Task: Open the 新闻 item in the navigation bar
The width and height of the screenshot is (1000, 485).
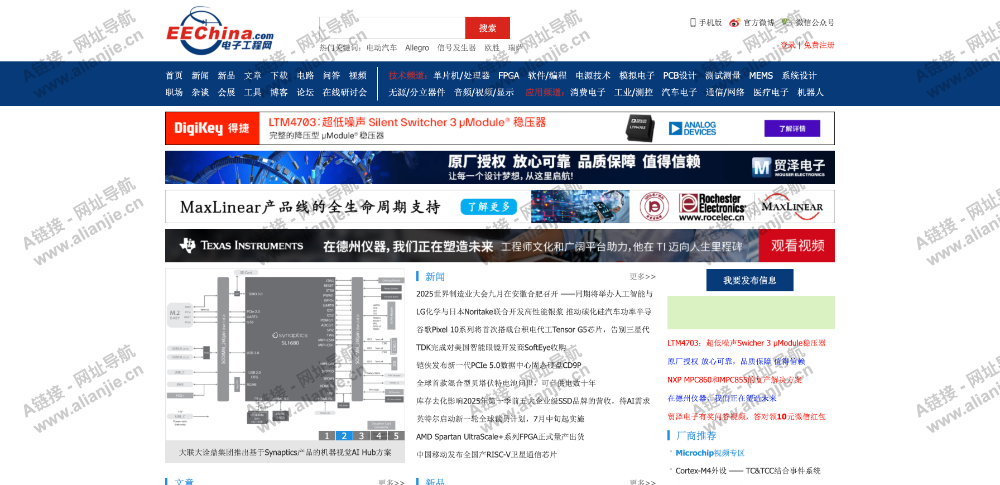Action: tap(200, 75)
